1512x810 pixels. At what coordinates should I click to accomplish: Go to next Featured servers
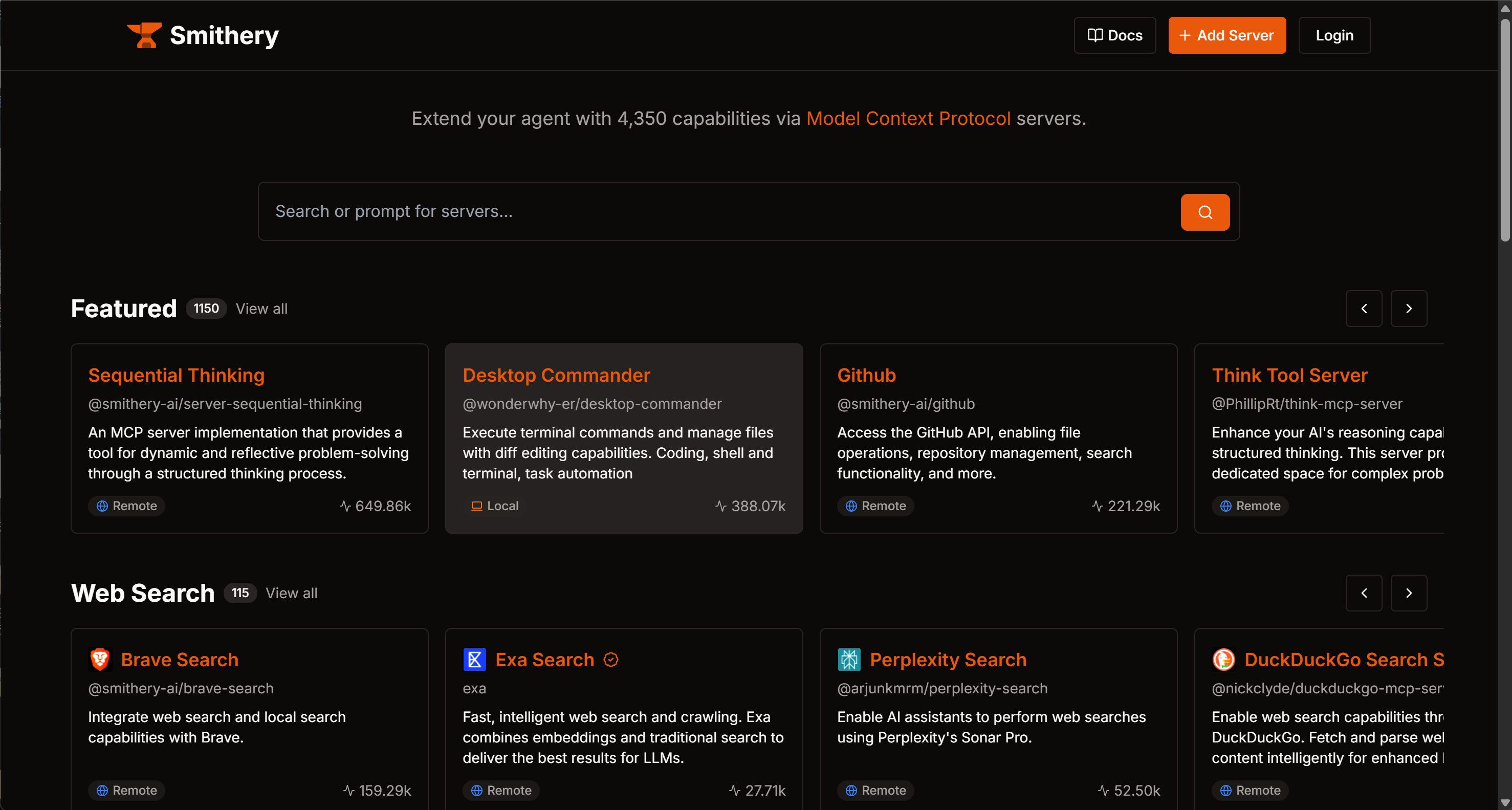point(1408,309)
